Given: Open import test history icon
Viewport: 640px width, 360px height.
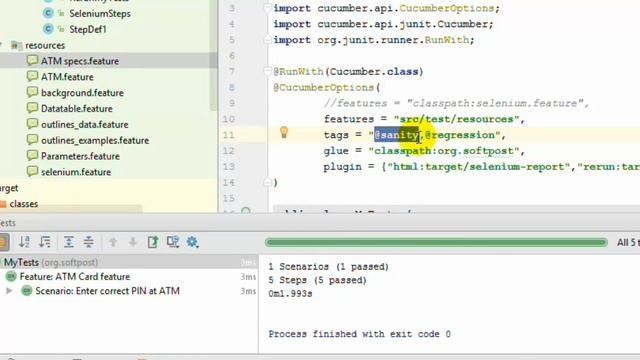Looking at the screenshot, I should pos(173,242).
